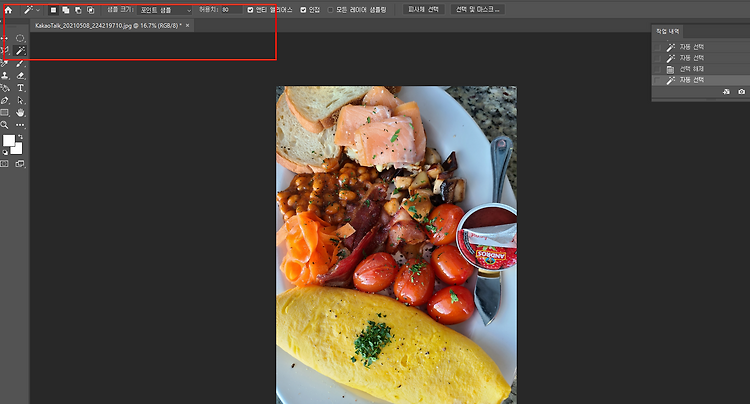Select the Magic Wand tool in the toolbox
The image size is (750, 404).
coord(21,51)
